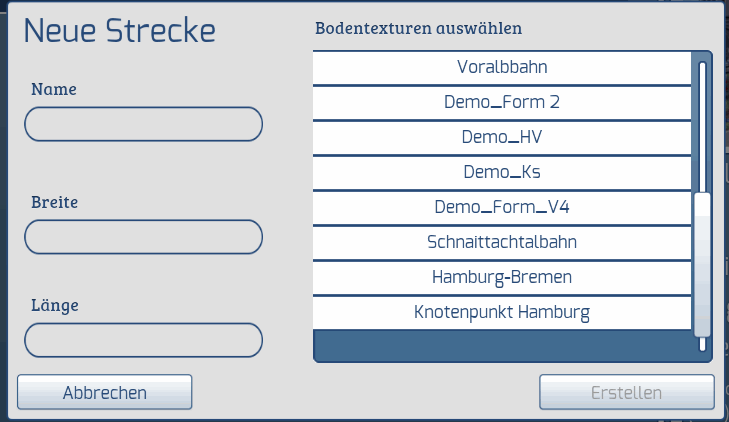Click the Breite label text
Screen dimensions: 729x422
point(55,201)
